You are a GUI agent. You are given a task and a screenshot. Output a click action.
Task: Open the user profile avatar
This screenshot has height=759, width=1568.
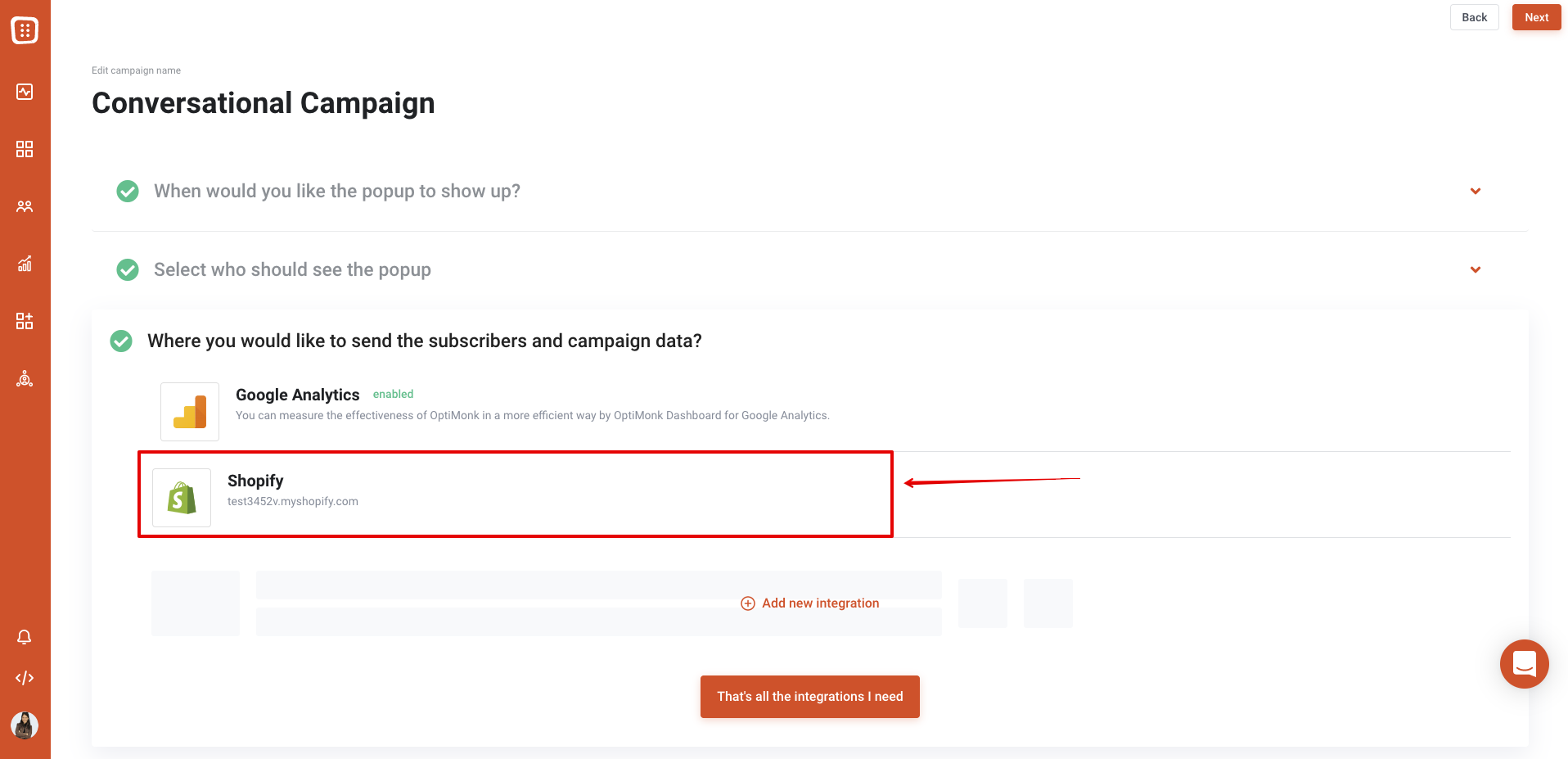tap(25, 725)
